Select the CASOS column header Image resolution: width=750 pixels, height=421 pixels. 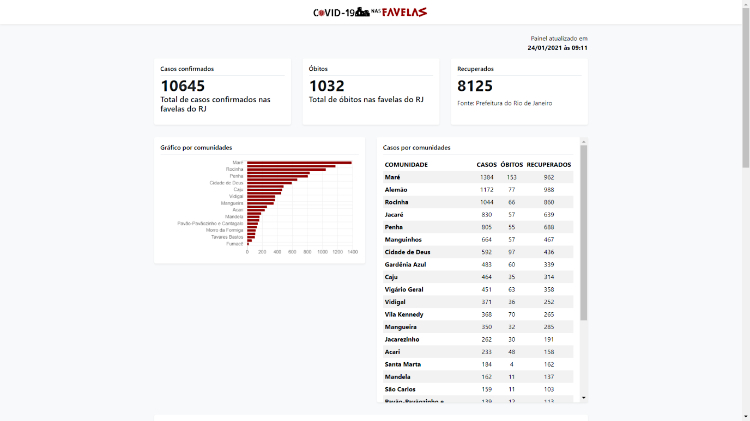point(486,164)
